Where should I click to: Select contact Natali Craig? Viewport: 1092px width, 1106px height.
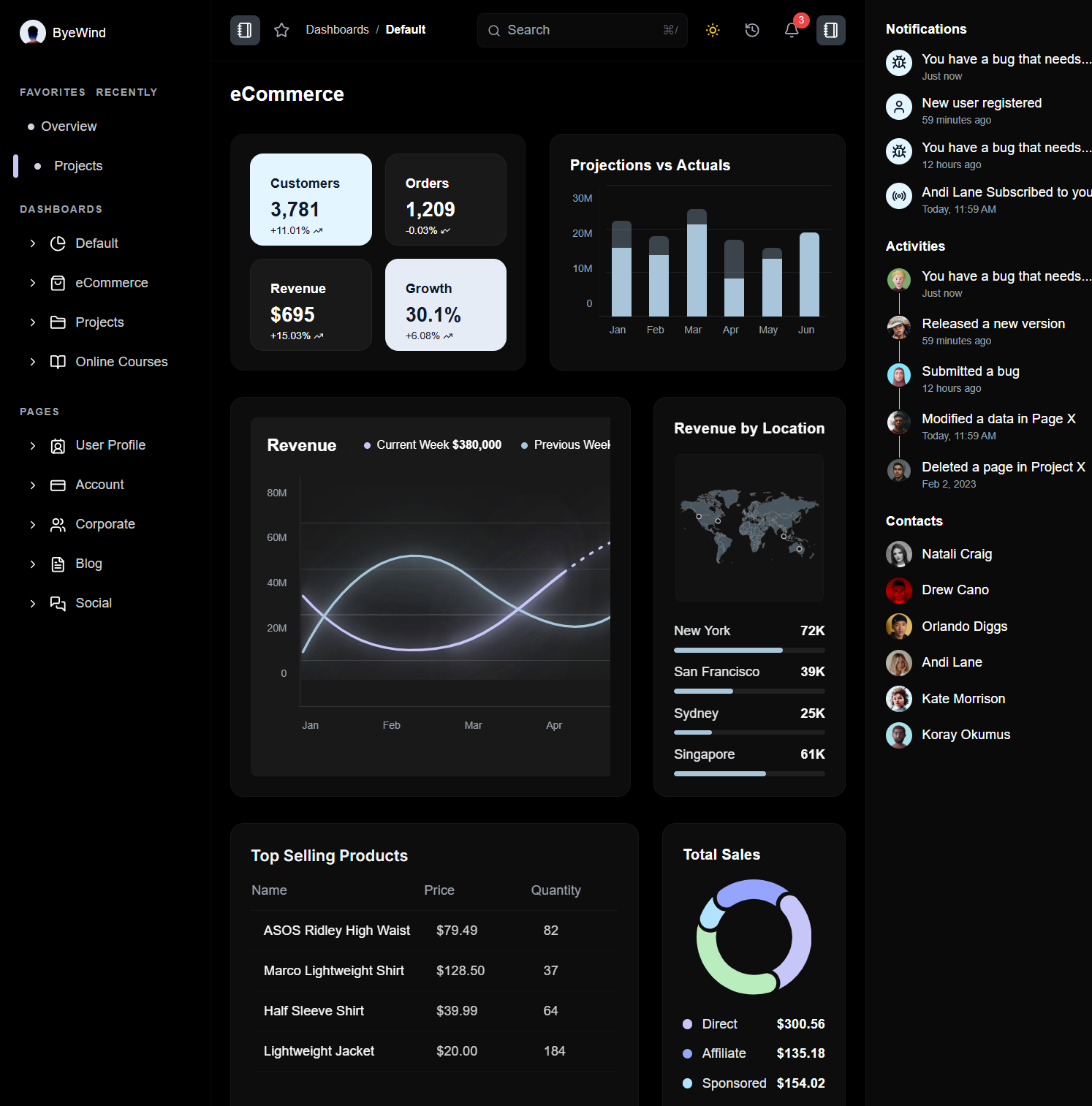(957, 554)
